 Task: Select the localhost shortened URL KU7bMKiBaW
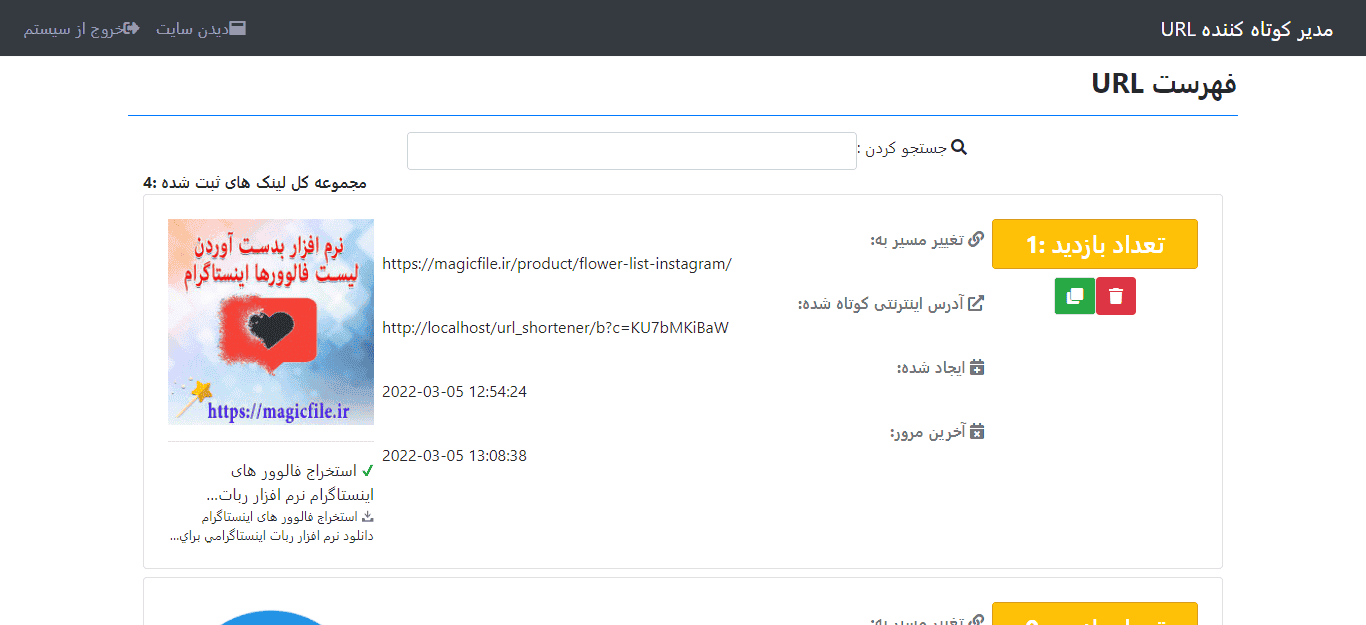(555, 328)
